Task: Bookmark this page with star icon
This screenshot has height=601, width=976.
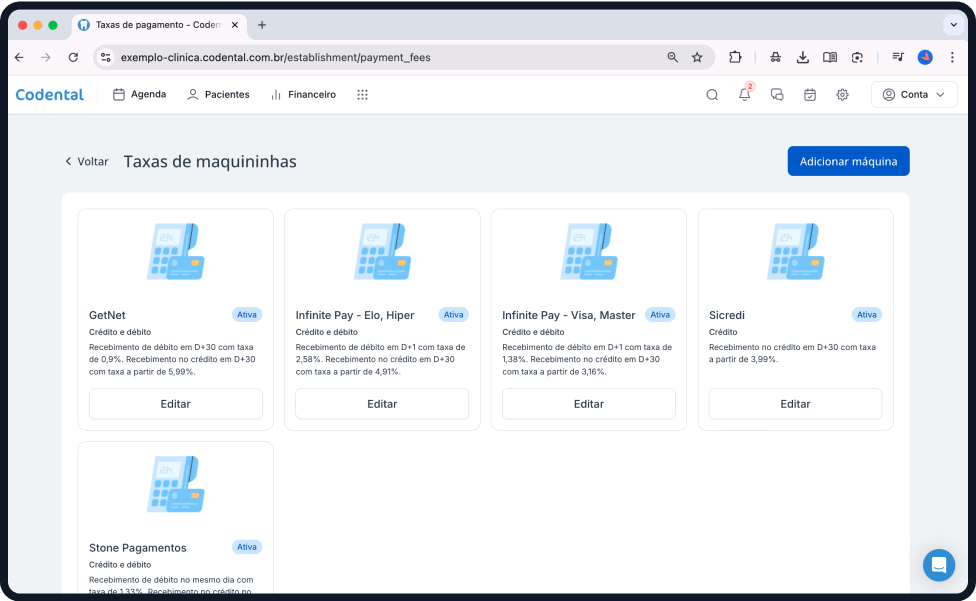Action: click(x=697, y=57)
